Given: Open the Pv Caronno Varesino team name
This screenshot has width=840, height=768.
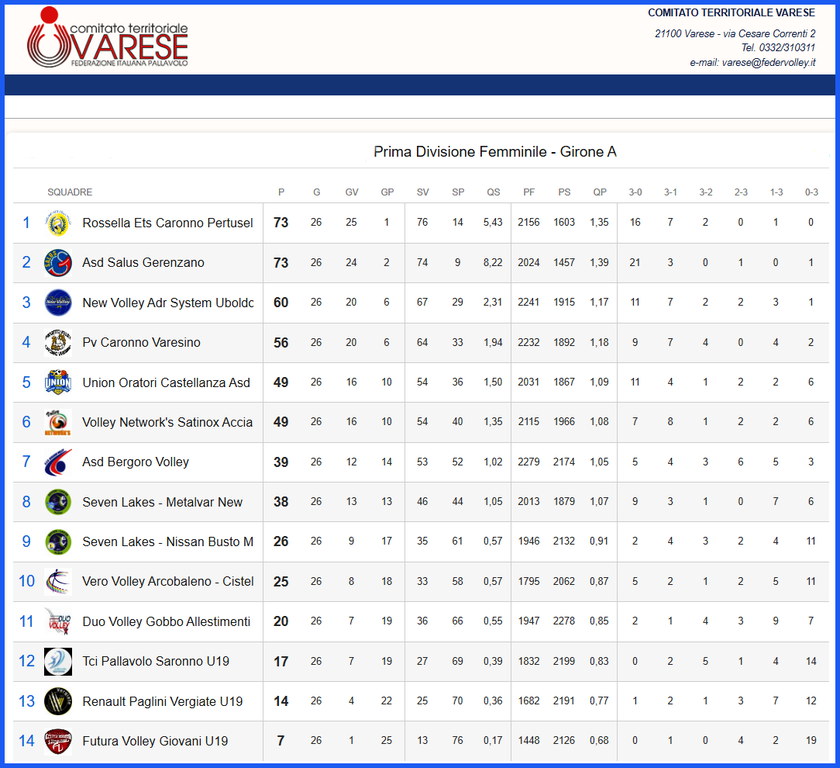Looking at the screenshot, I should [141, 342].
